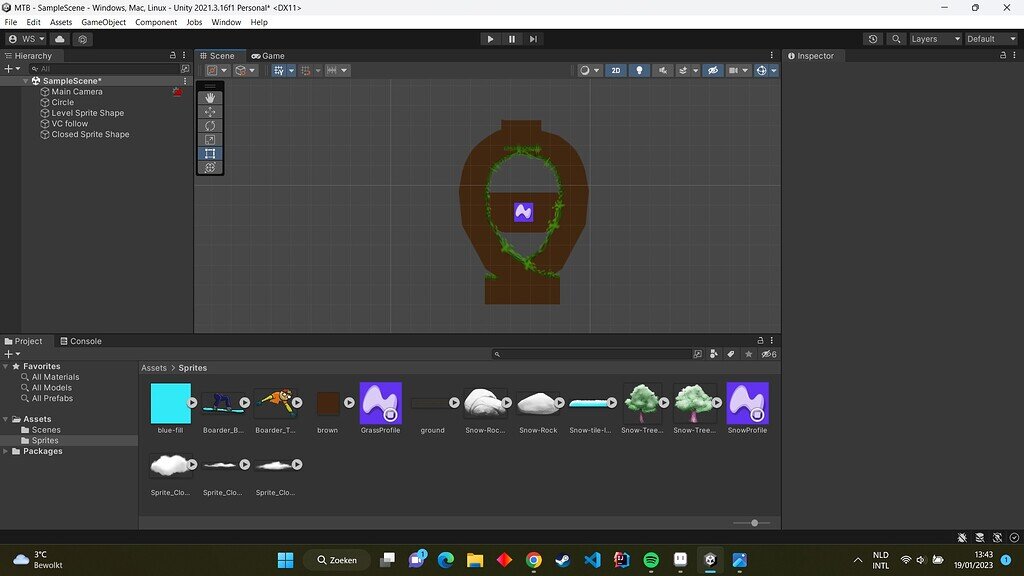Select the Scale tool

[209, 139]
